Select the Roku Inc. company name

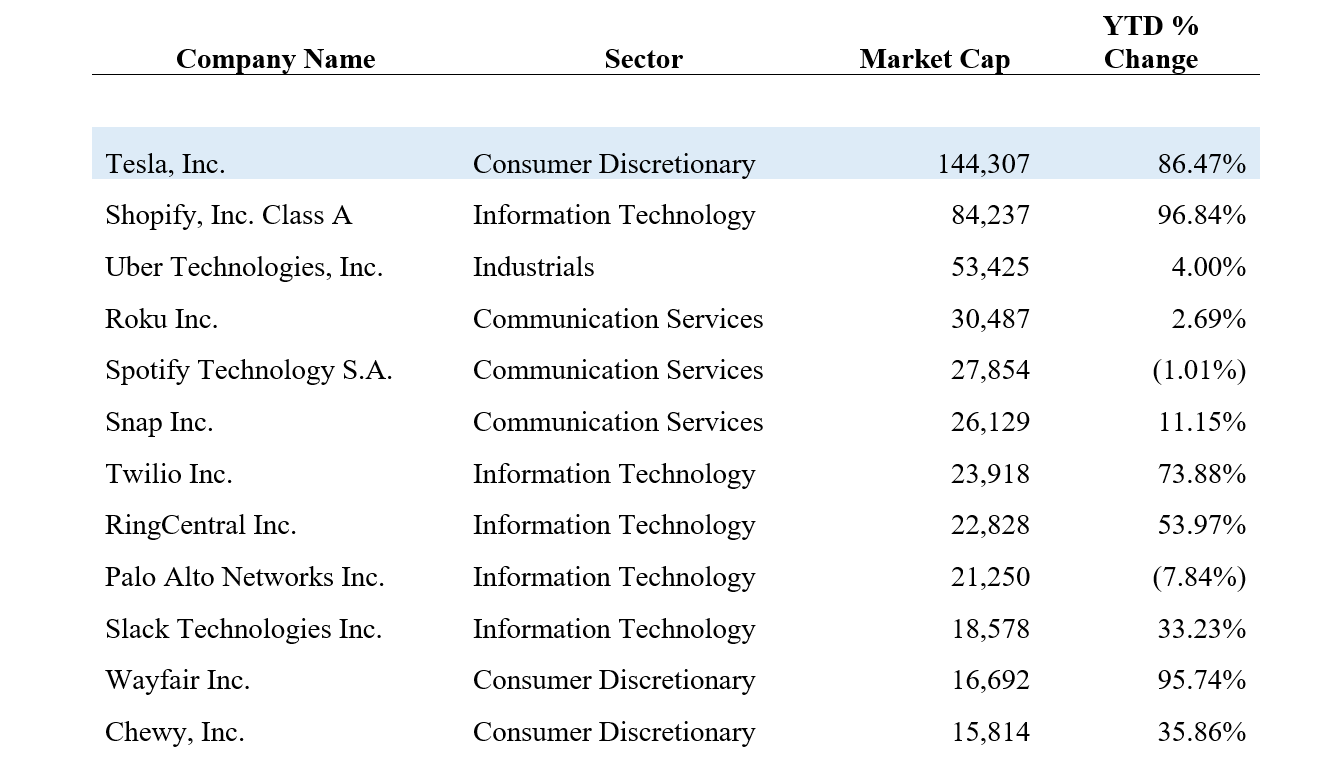[x=162, y=320]
